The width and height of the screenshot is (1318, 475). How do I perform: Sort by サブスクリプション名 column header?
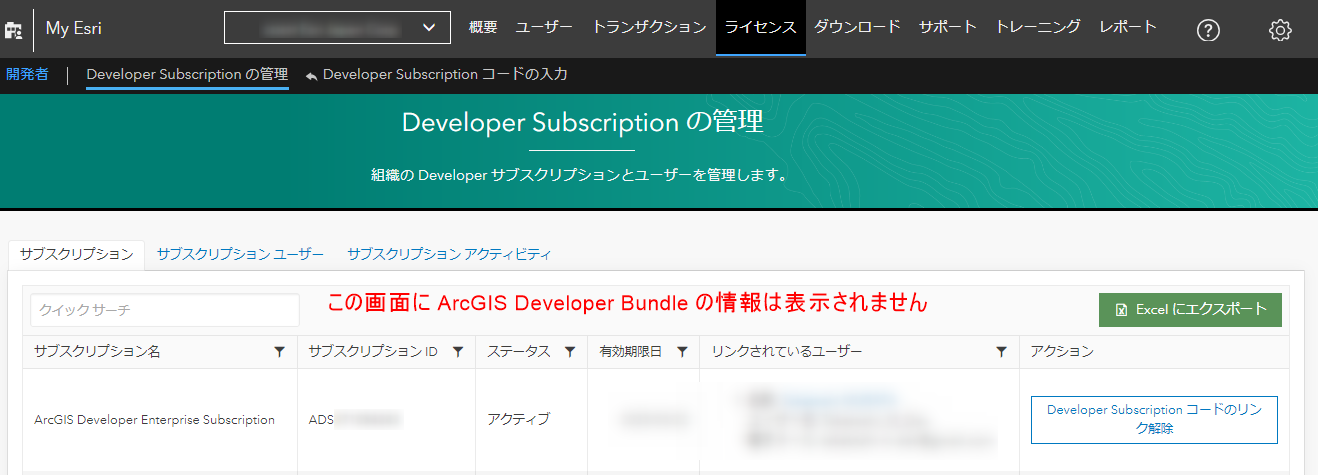pyautogui.click(x=97, y=352)
